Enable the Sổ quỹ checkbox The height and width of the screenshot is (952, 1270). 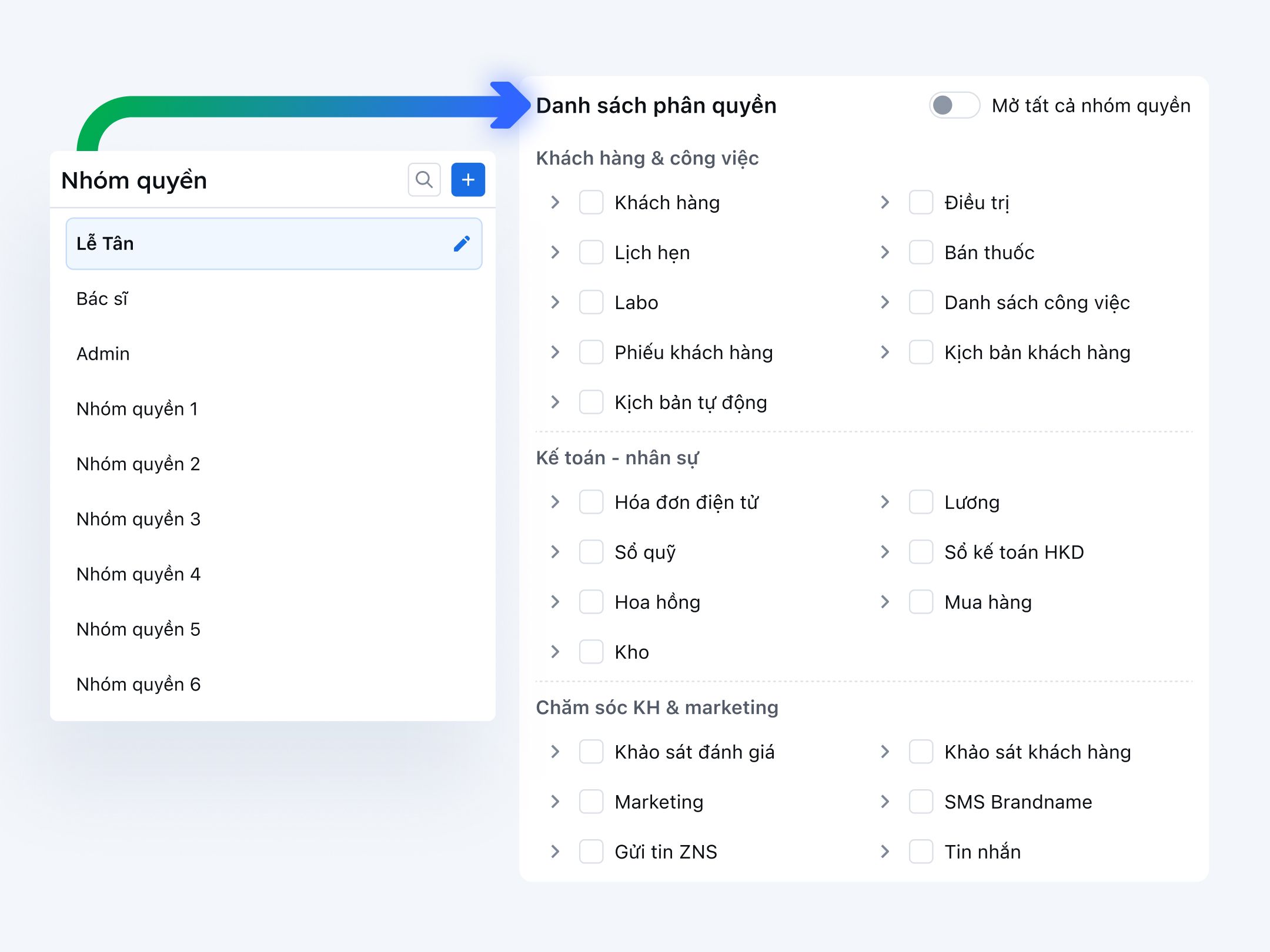[x=591, y=552]
